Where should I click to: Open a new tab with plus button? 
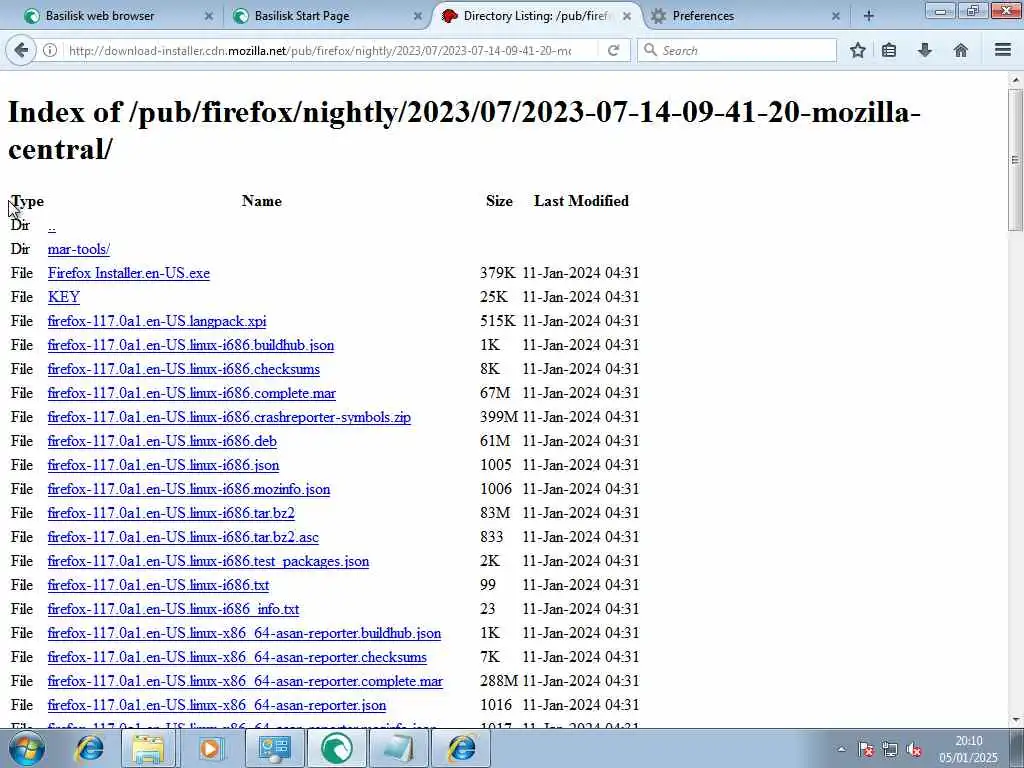(x=869, y=16)
